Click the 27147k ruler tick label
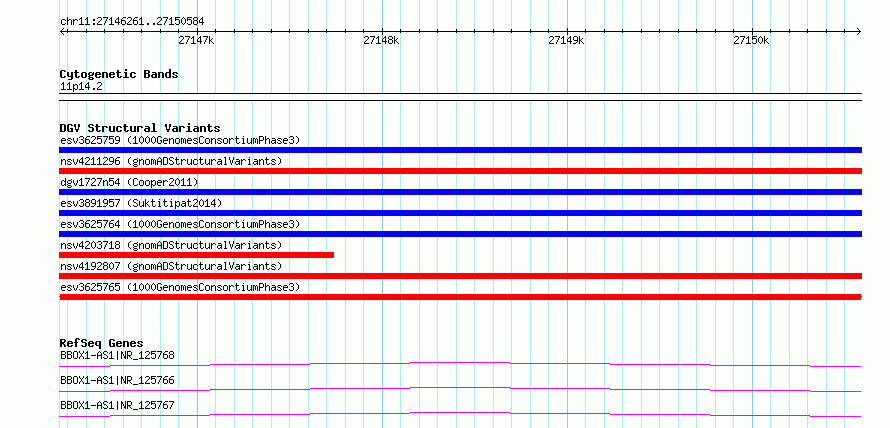890x428 pixels. point(196,40)
